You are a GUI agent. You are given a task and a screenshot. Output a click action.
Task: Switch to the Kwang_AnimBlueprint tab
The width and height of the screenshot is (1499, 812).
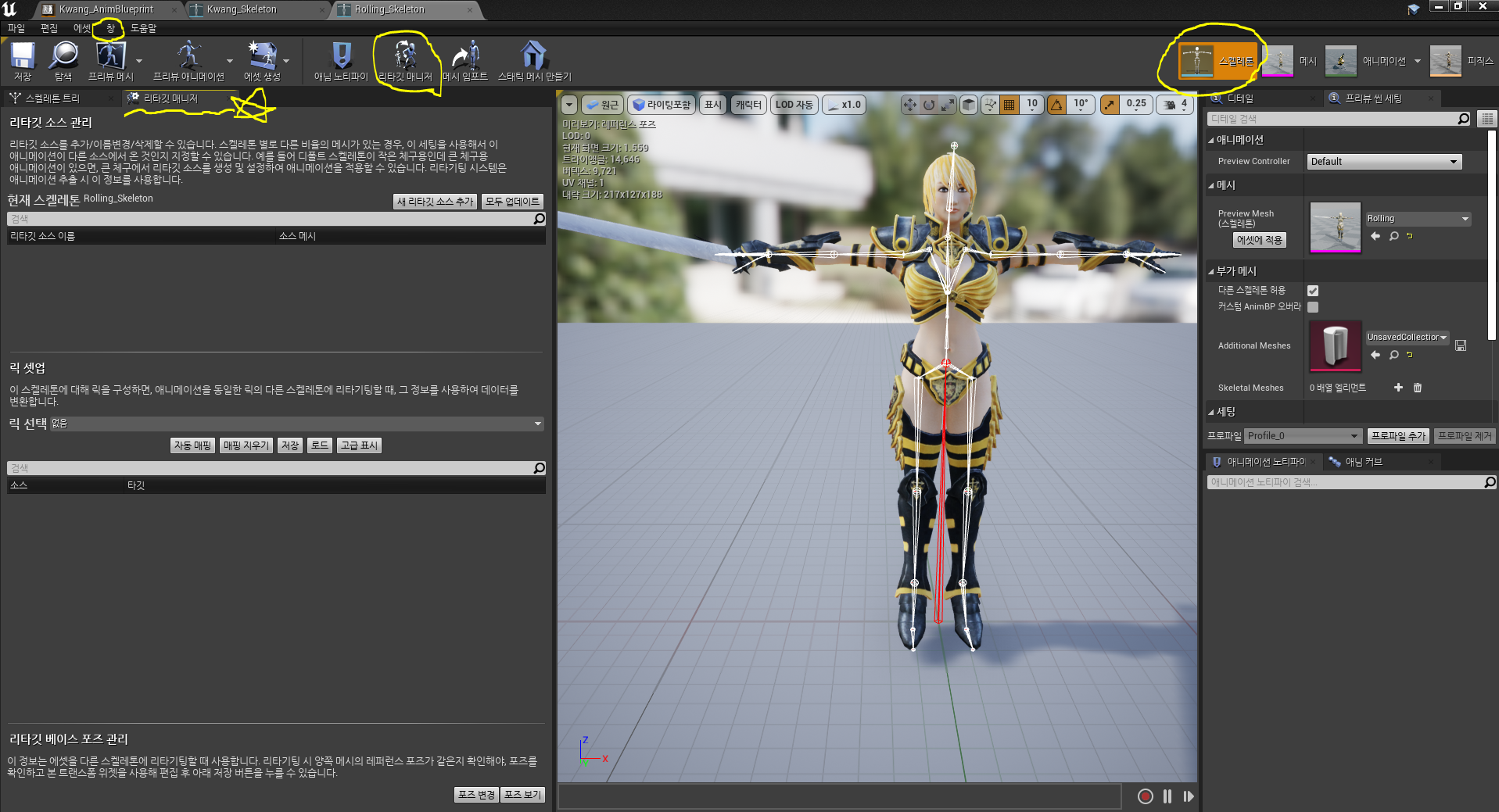[x=106, y=9]
